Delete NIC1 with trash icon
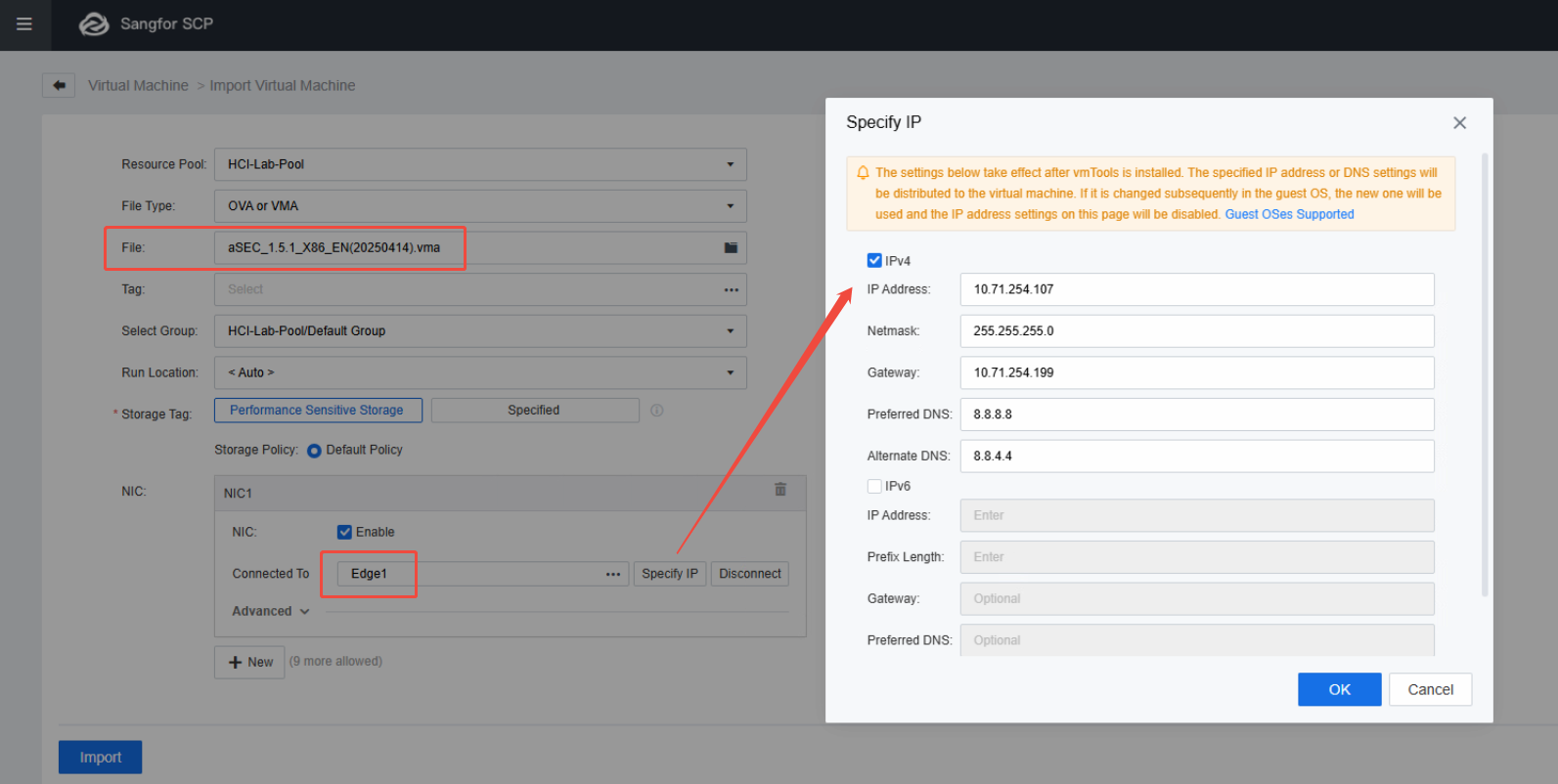The height and width of the screenshot is (784, 1558). coord(780,490)
